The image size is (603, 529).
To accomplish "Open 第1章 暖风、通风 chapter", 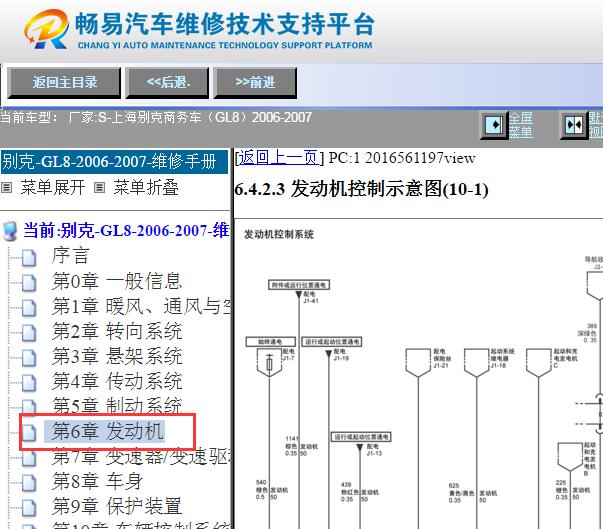I will point(141,306).
